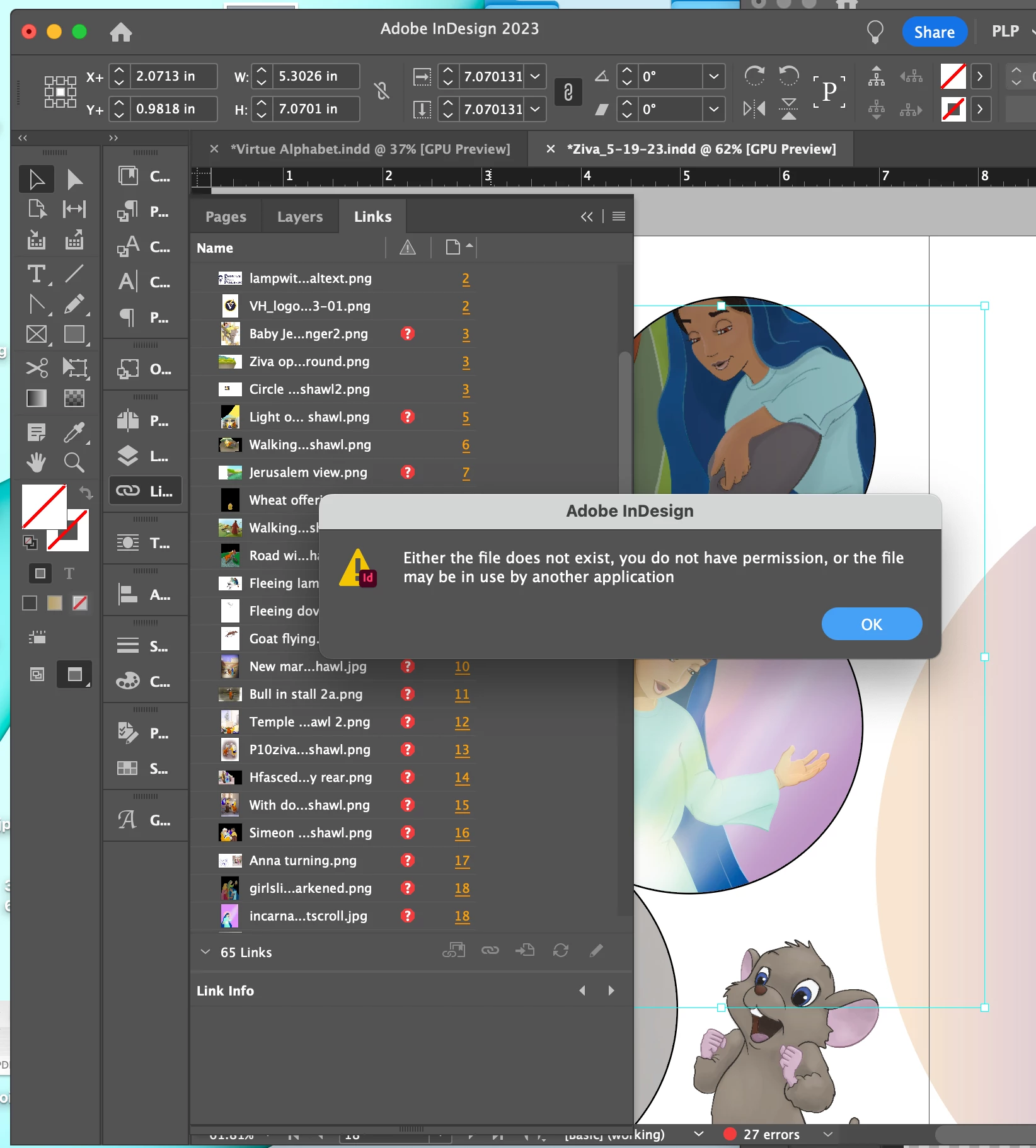
Task: Select the Gap tool
Action: coord(74,209)
